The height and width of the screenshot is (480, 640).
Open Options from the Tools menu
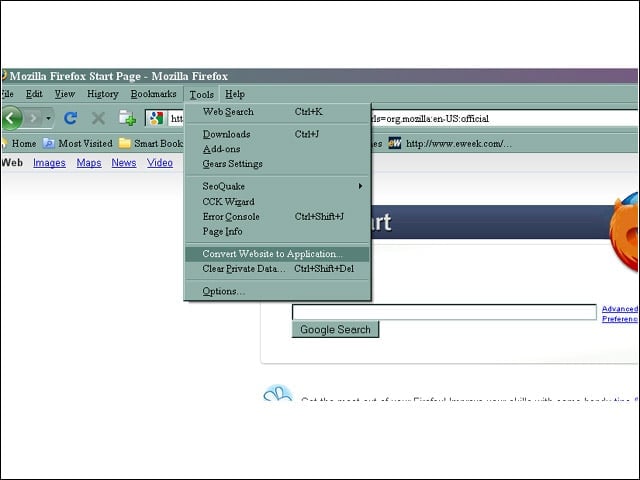tap(278, 291)
